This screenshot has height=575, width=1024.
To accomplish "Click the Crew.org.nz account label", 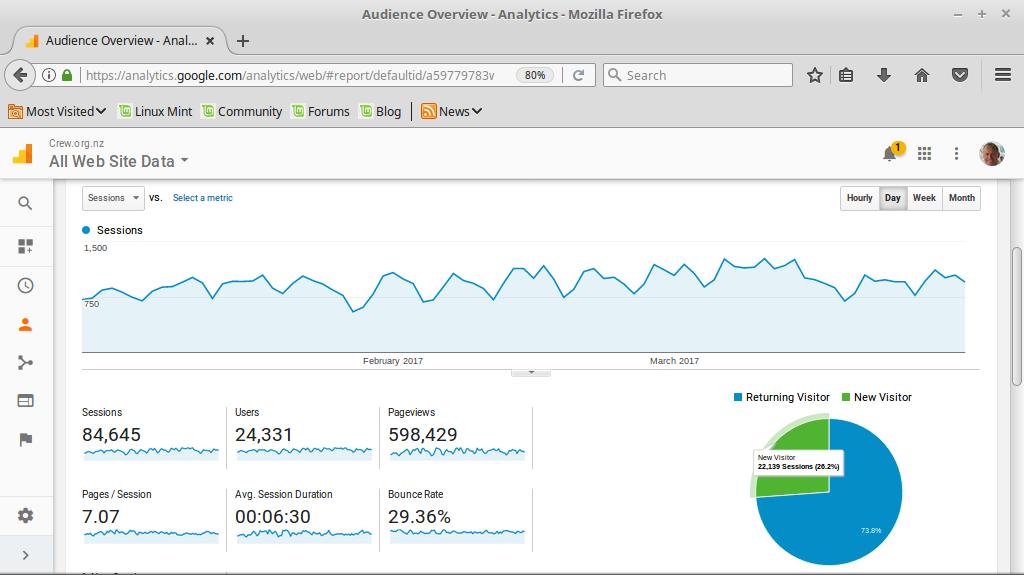I will click(x=76, y=143).
